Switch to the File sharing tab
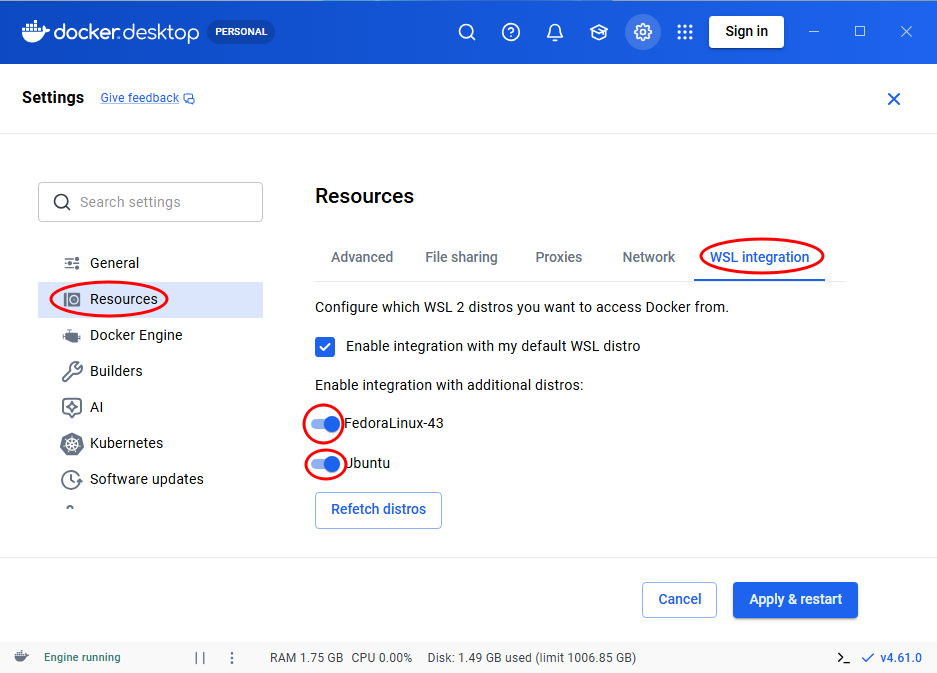937x673 pixels. click(461, 257)
